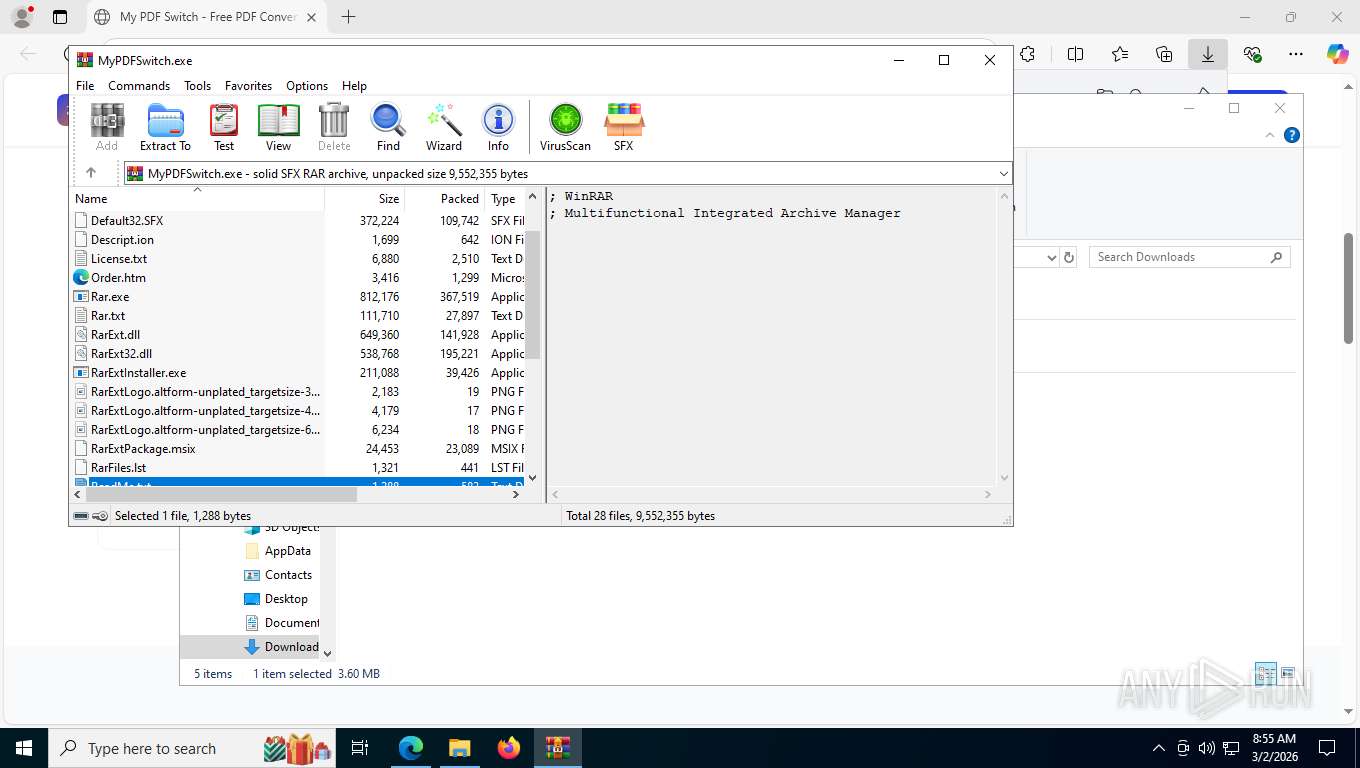Open Explorer Help question mark icon
Screen dimensions: 1360x768
(x=1291, y=135)
